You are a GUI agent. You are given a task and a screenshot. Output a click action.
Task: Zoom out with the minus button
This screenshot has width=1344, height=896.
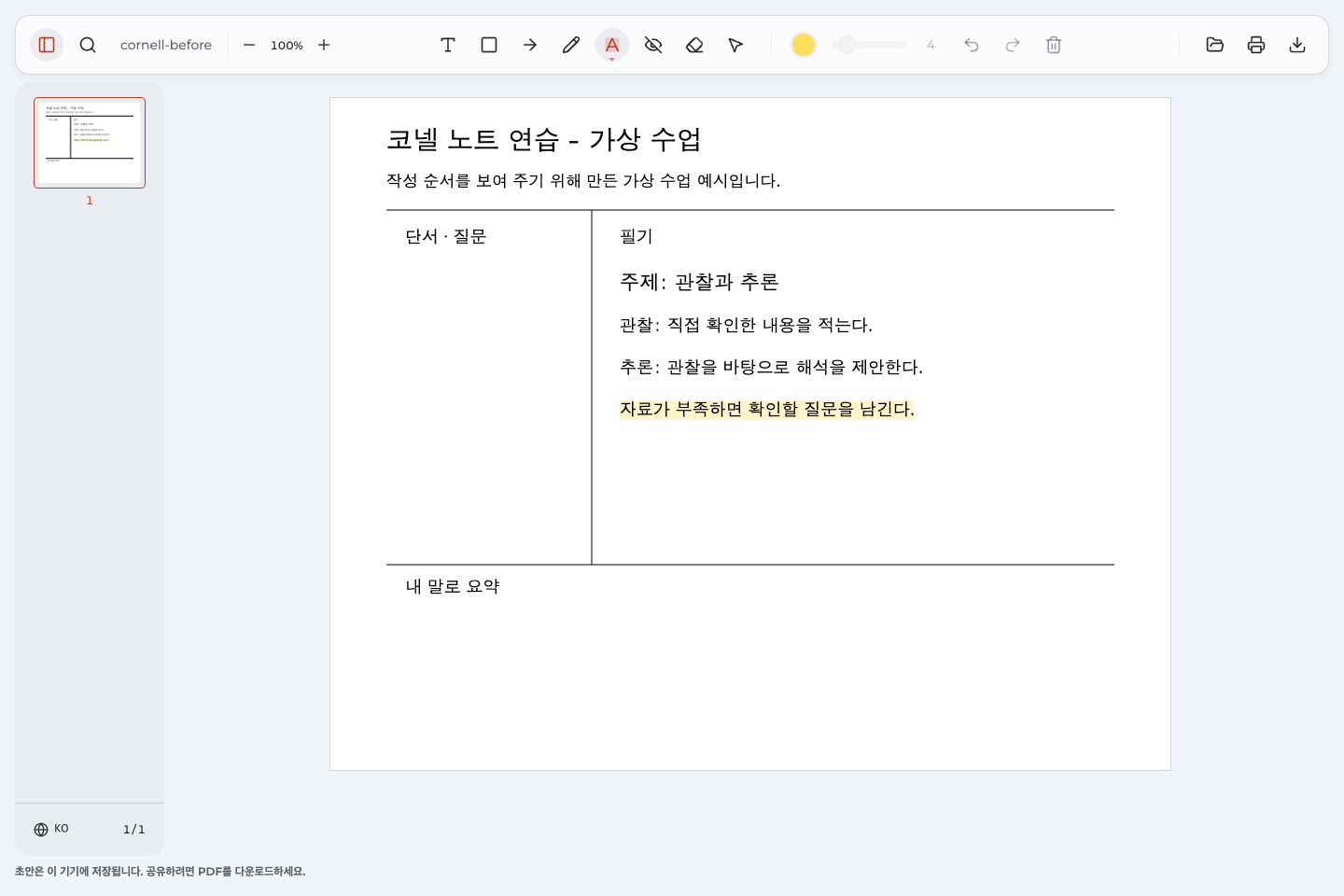pos(249,45)
